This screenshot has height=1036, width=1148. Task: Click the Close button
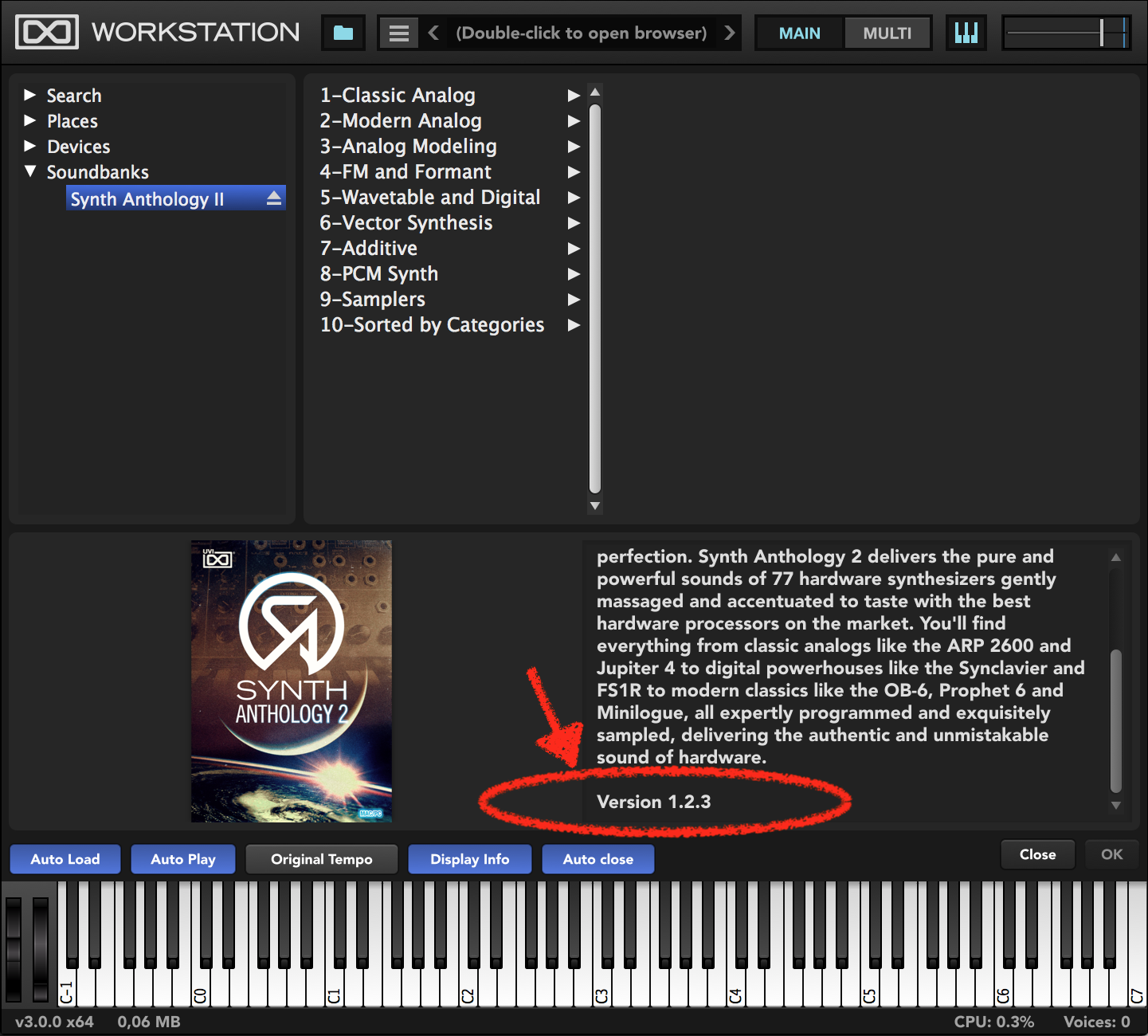(x=1037, y=854)
